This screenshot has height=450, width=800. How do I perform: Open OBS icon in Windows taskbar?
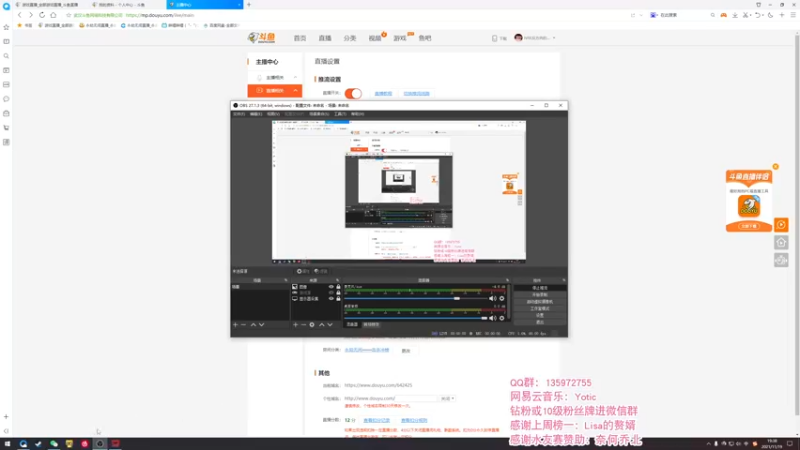(100, 444)
